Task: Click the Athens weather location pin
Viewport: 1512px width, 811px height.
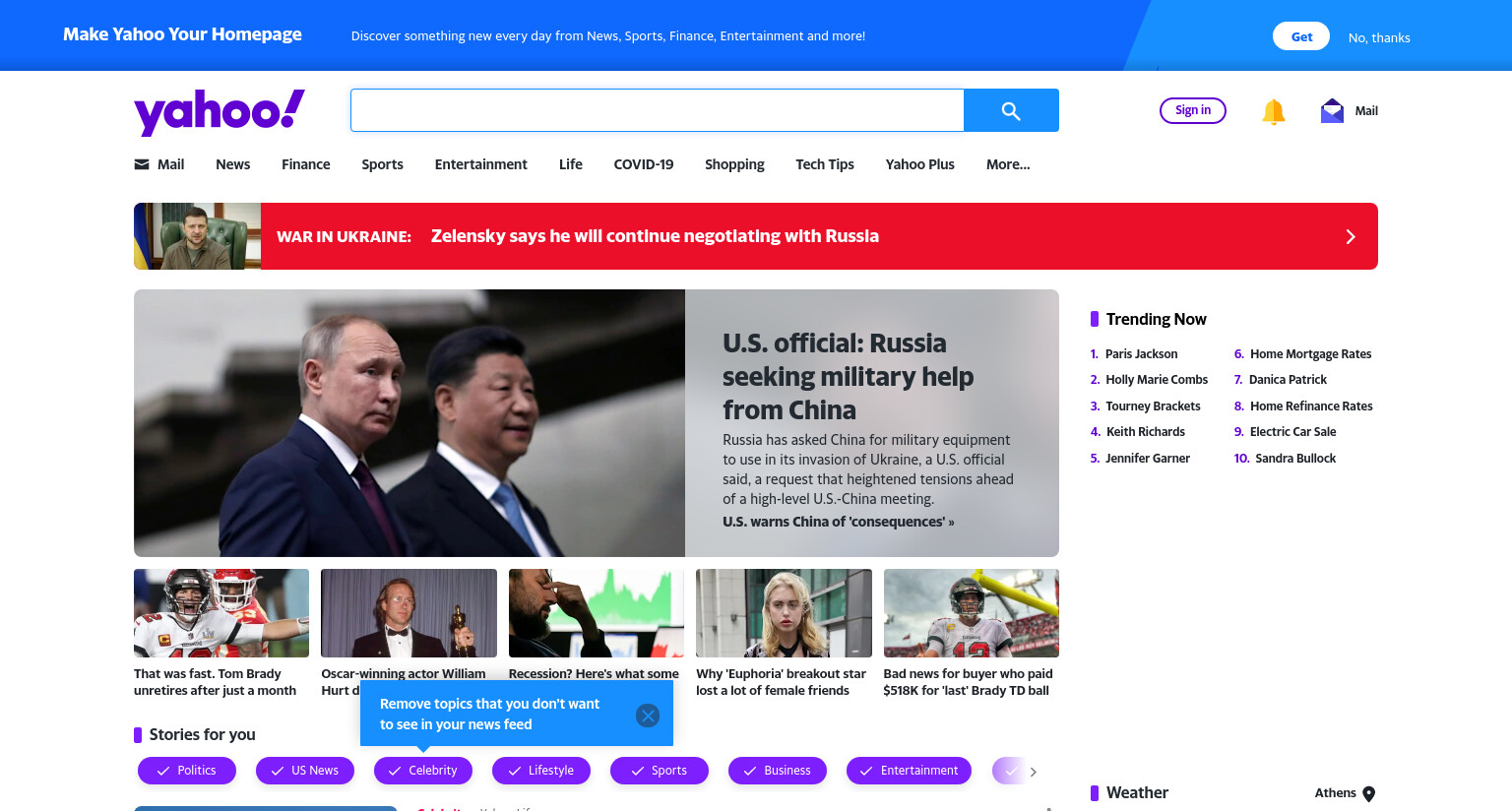Action: pos(1368,793)
